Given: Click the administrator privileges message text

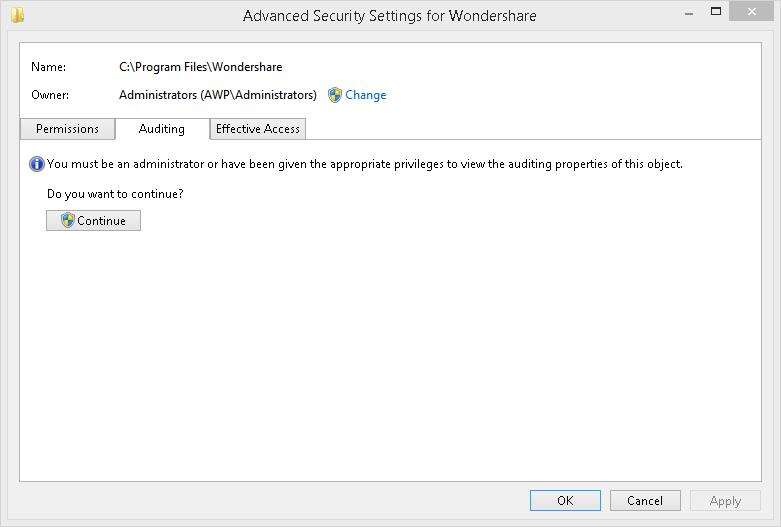Looking at the screenshot, I should coord(365,164).
